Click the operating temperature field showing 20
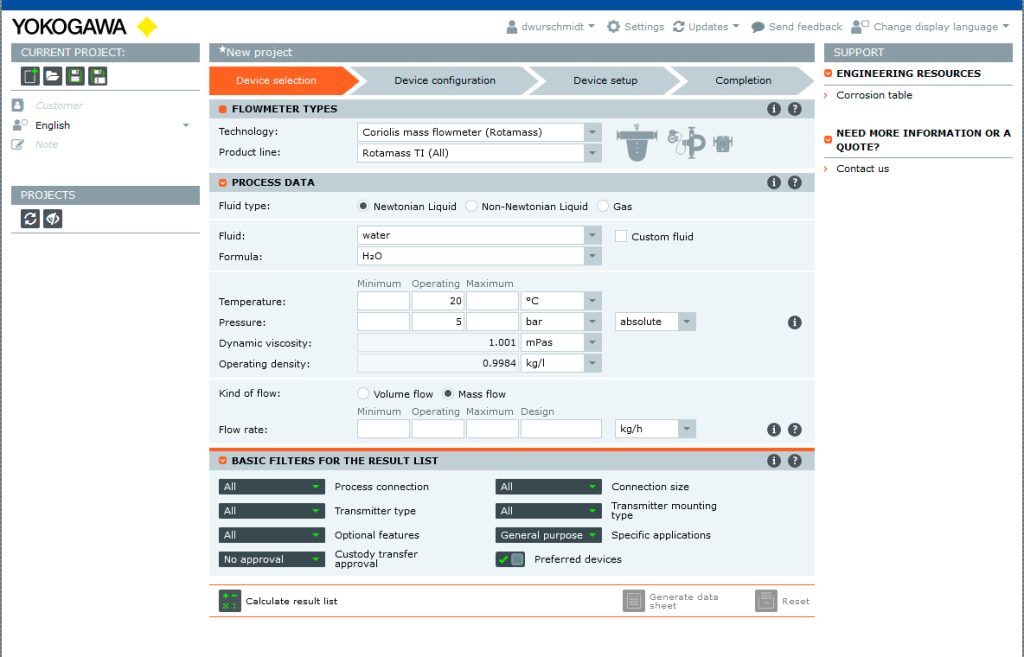 tap(438, 300)
